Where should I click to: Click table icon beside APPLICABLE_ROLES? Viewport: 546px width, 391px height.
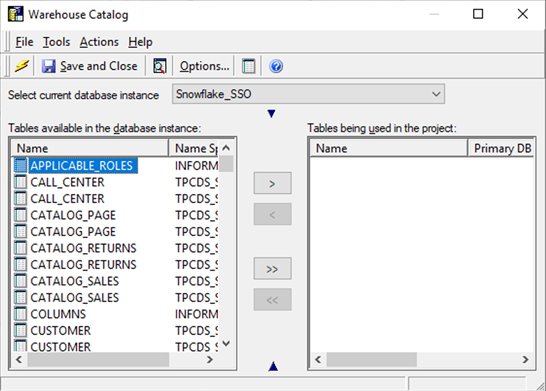[21, 165]
